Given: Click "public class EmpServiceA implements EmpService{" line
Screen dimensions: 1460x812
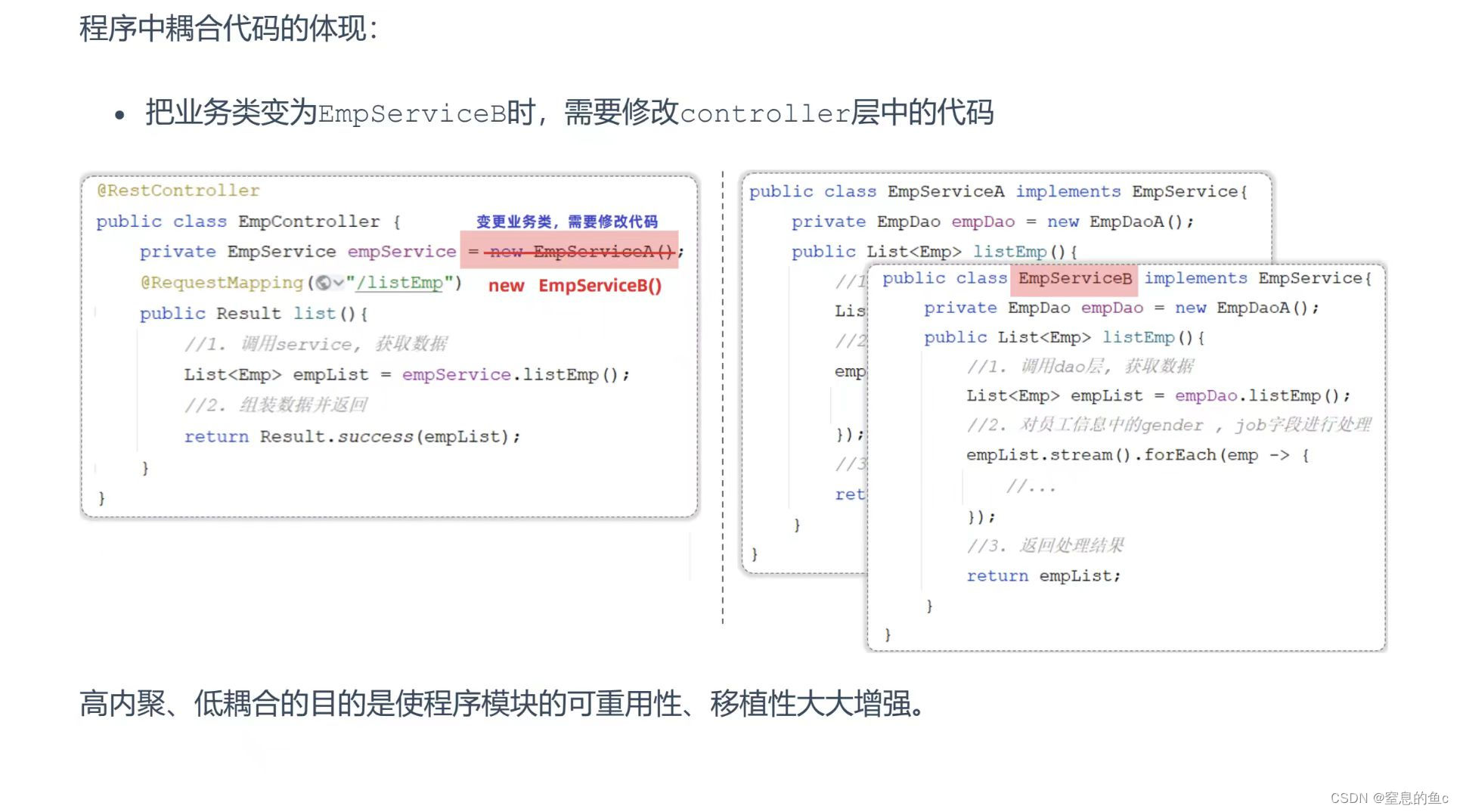Looking at the screenshot, I should point(998,192).
